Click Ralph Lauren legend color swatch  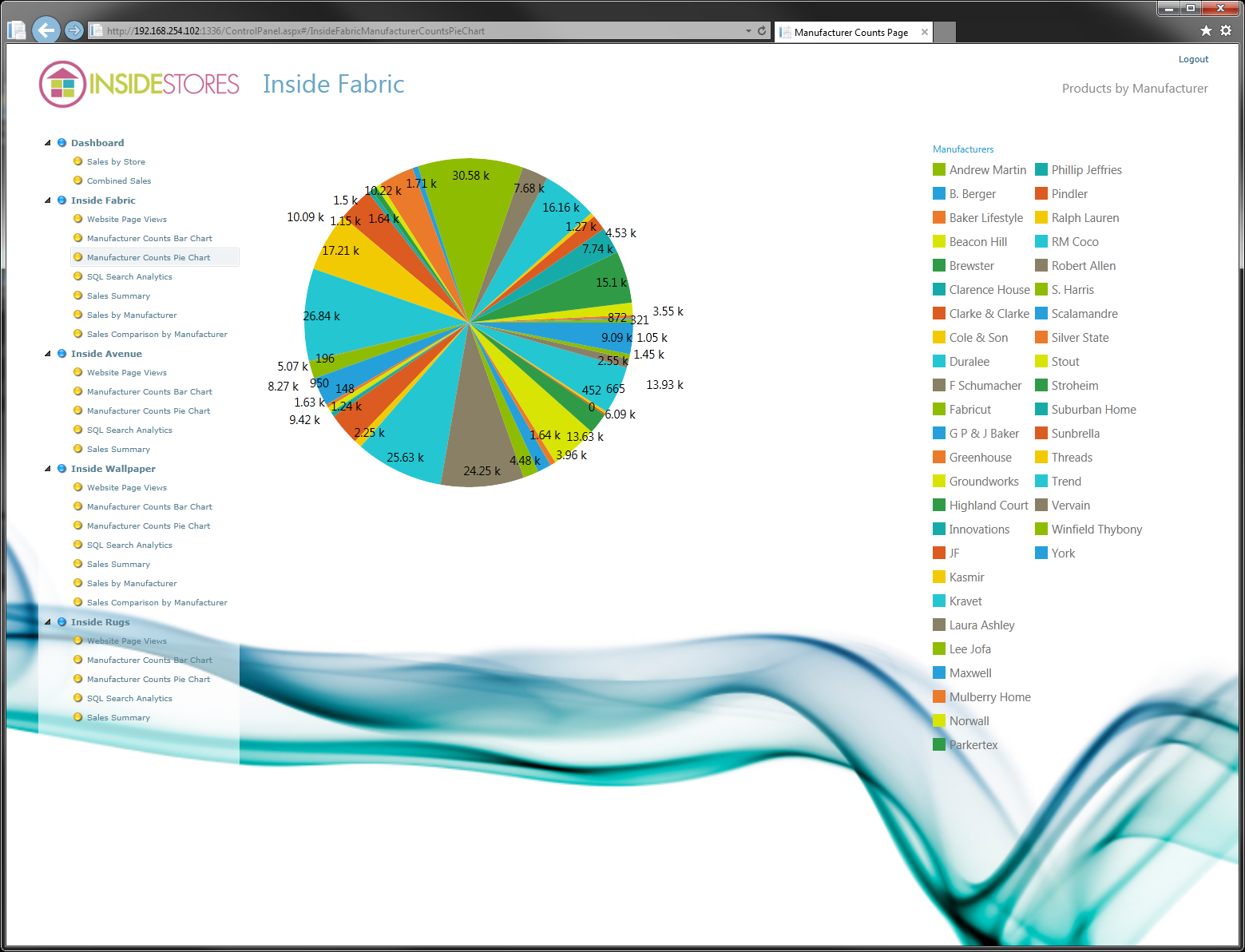coord(1041,217)
